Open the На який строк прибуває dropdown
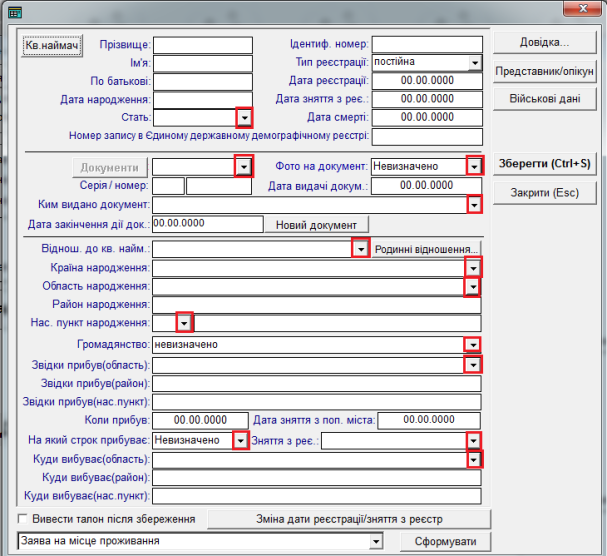 pyautogui.click(x=240, y=440)
